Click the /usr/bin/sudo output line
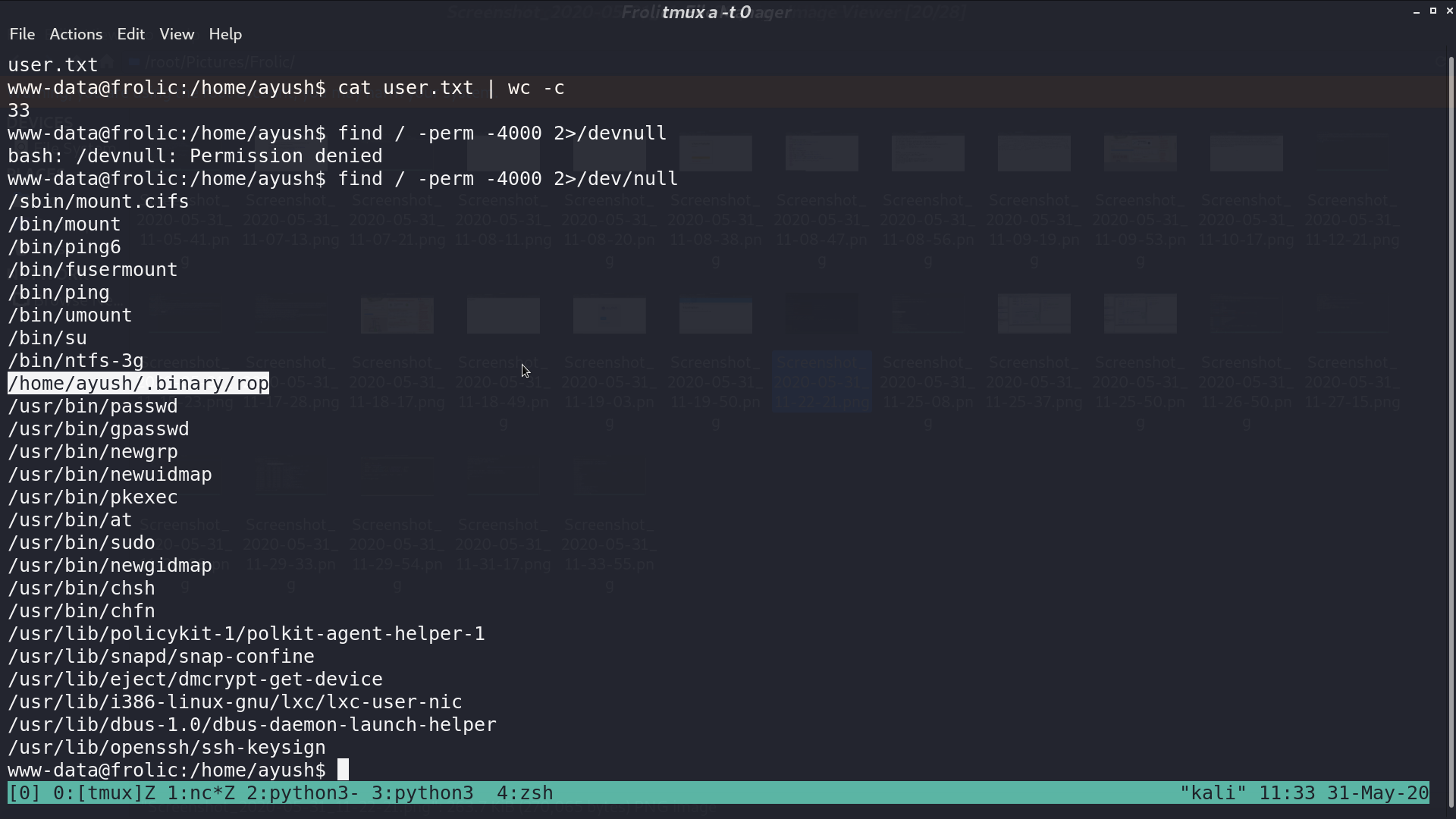Viewport: 1456px width, 819px height. pyautogui.click(x=81, y=542)
